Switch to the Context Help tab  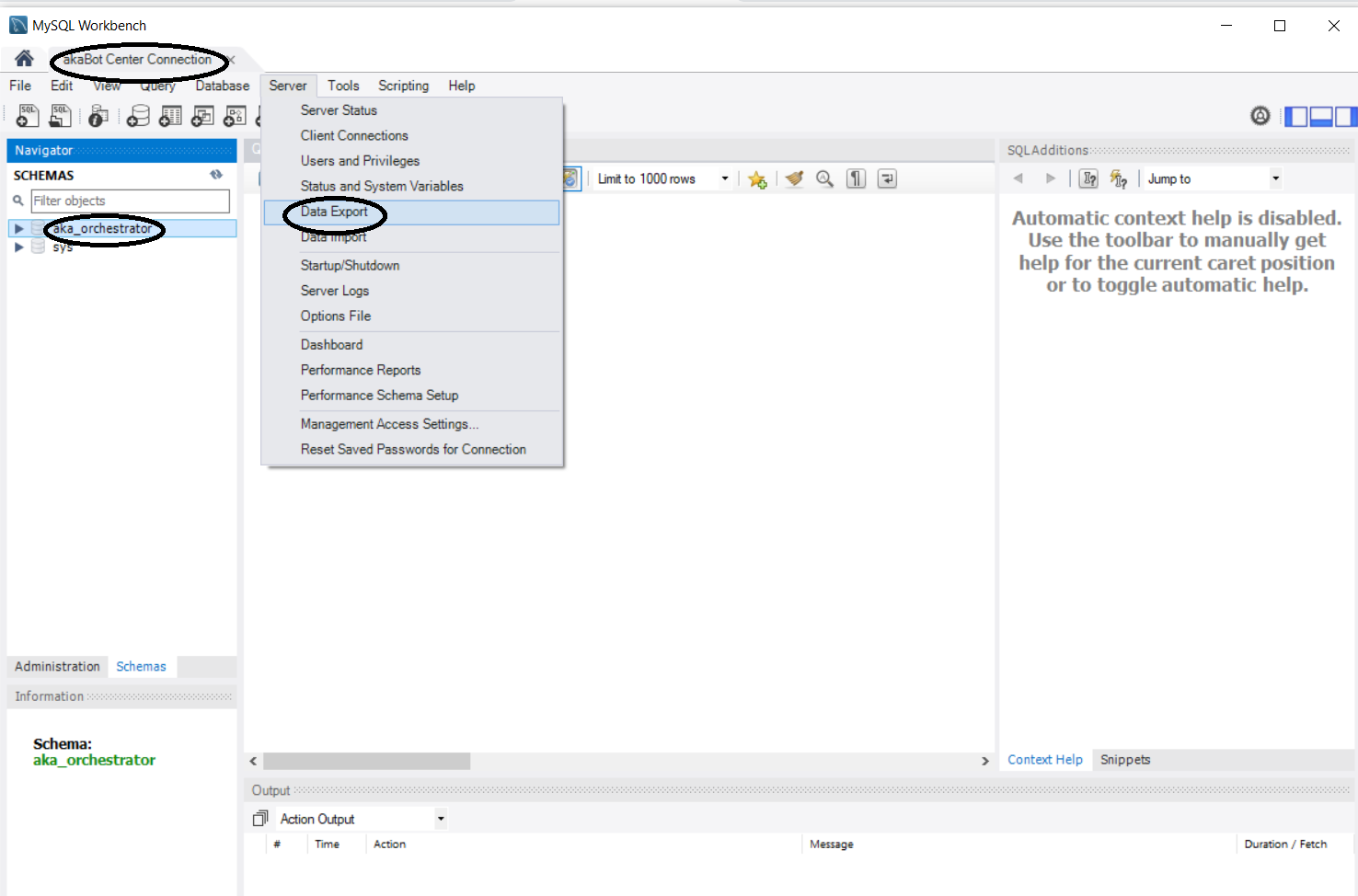1045,760
